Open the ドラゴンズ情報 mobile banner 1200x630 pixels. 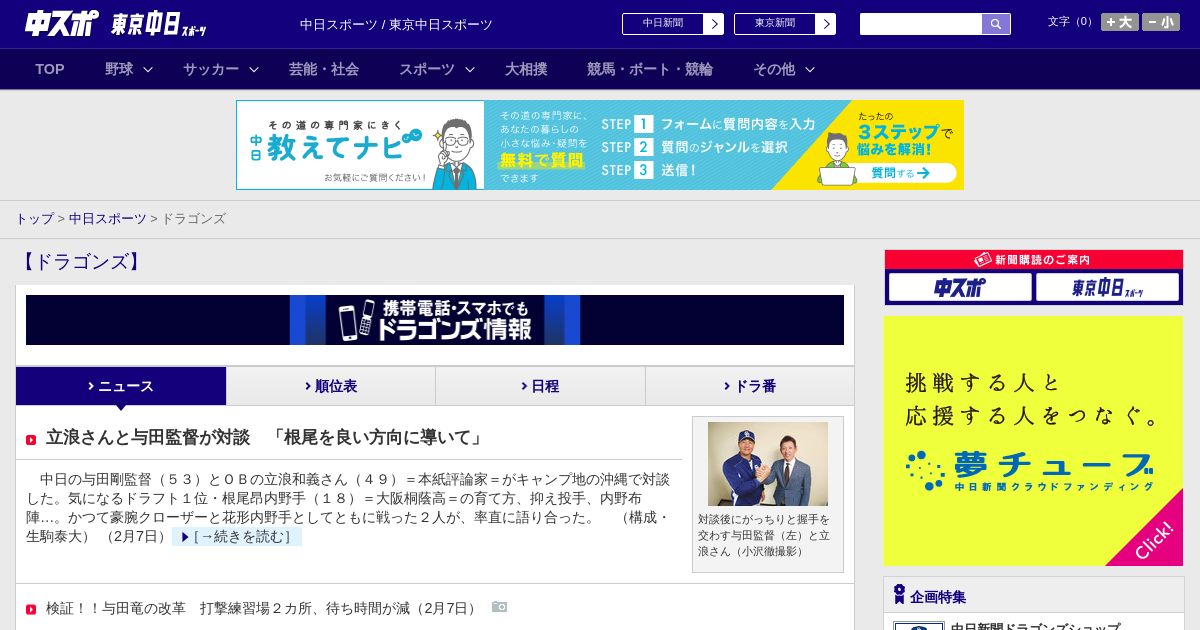click(x=435, y=320)
